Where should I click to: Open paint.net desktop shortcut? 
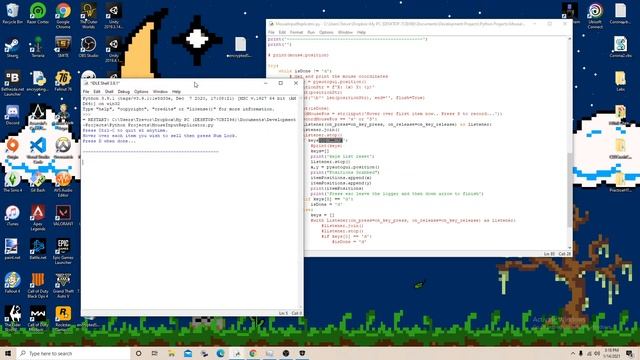click(12, 249)
